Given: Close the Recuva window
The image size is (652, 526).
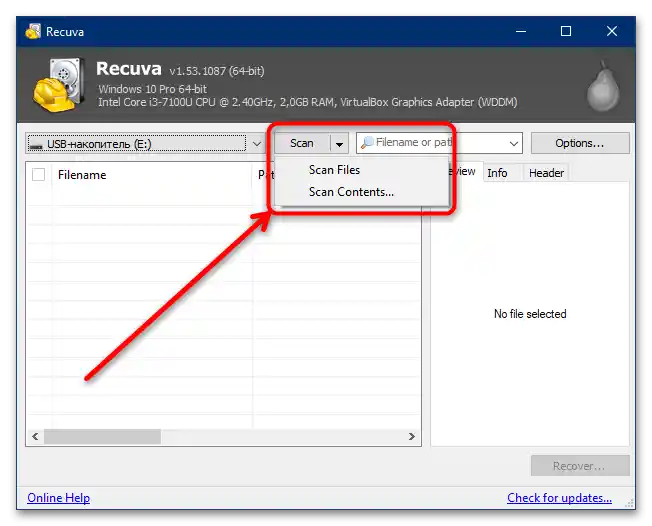Looking at the screenshot, I should coord(612,31).
